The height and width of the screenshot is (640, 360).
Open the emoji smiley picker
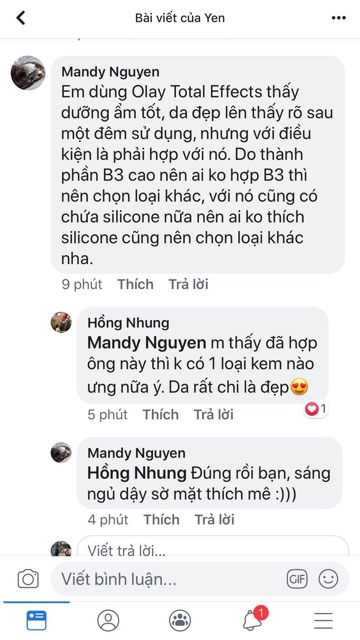328,579
